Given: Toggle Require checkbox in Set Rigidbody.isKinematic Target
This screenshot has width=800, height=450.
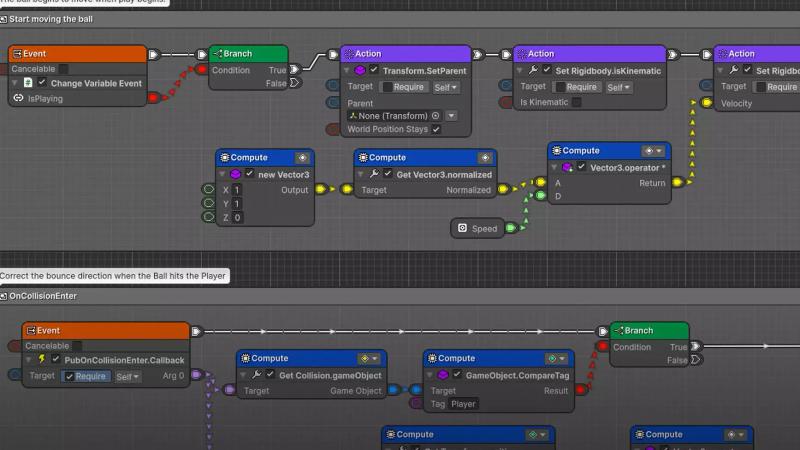Looking at the screenshot, I should click(561, 87).
